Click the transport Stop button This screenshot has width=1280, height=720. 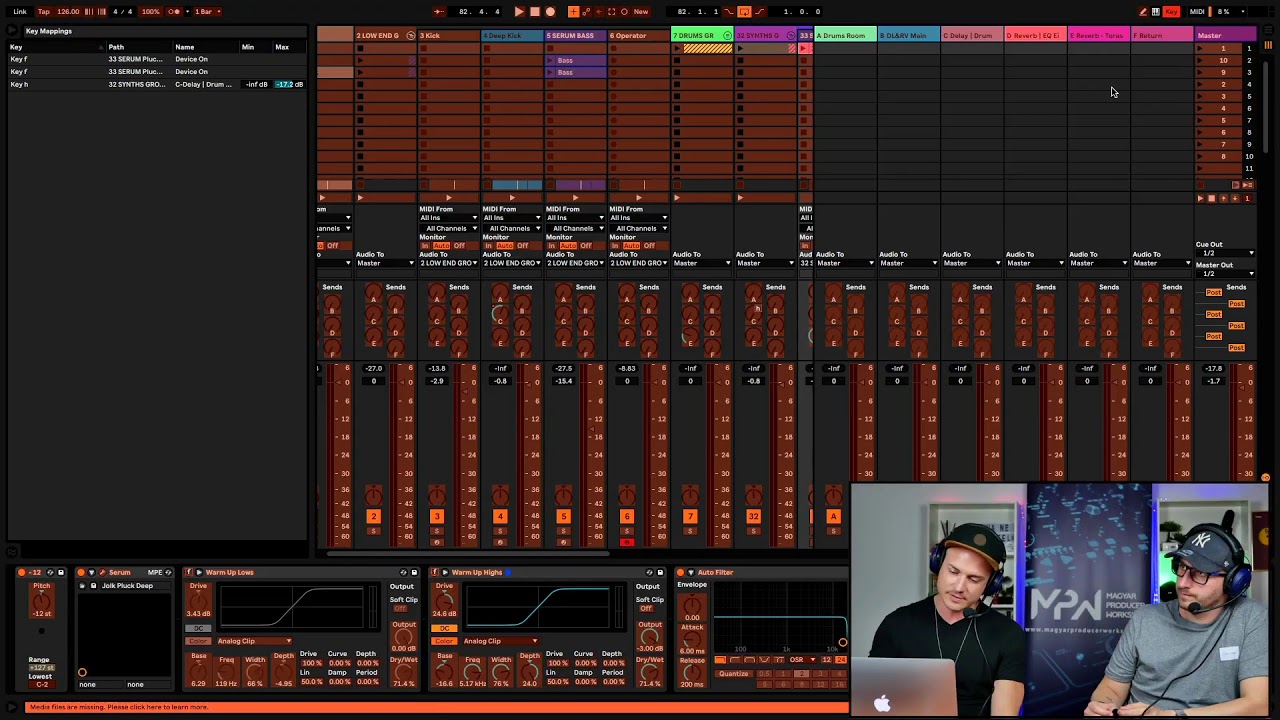[535, 11]
